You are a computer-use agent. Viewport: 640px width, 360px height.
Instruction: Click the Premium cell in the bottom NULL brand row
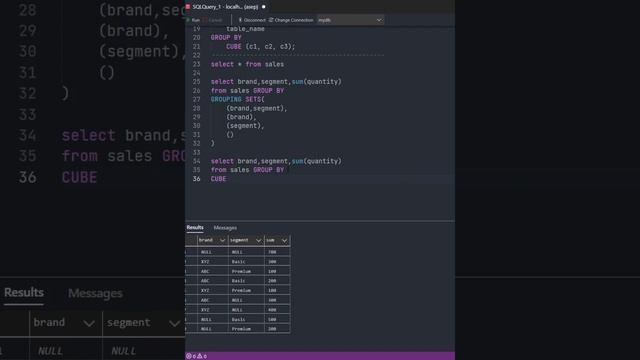(x=246, y=329)
